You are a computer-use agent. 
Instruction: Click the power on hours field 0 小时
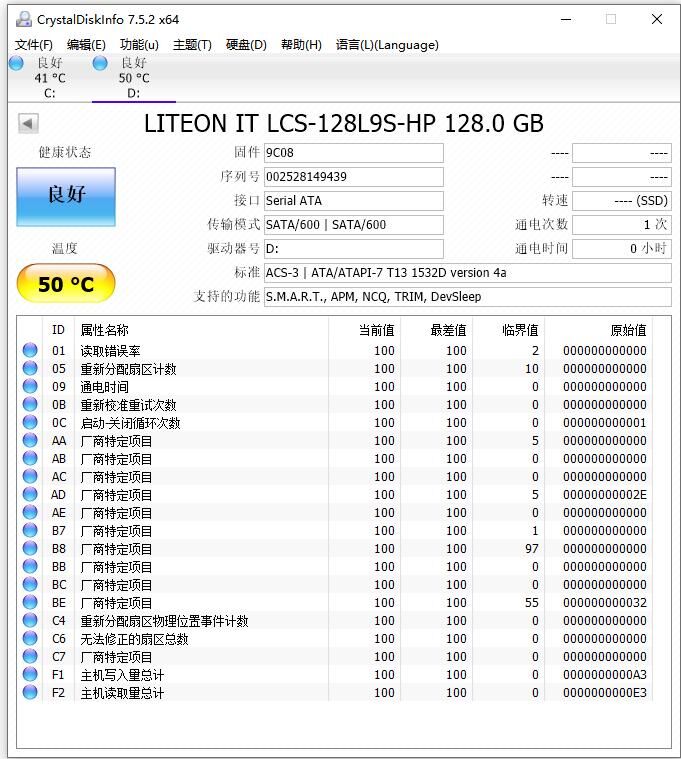click(622, 249)
